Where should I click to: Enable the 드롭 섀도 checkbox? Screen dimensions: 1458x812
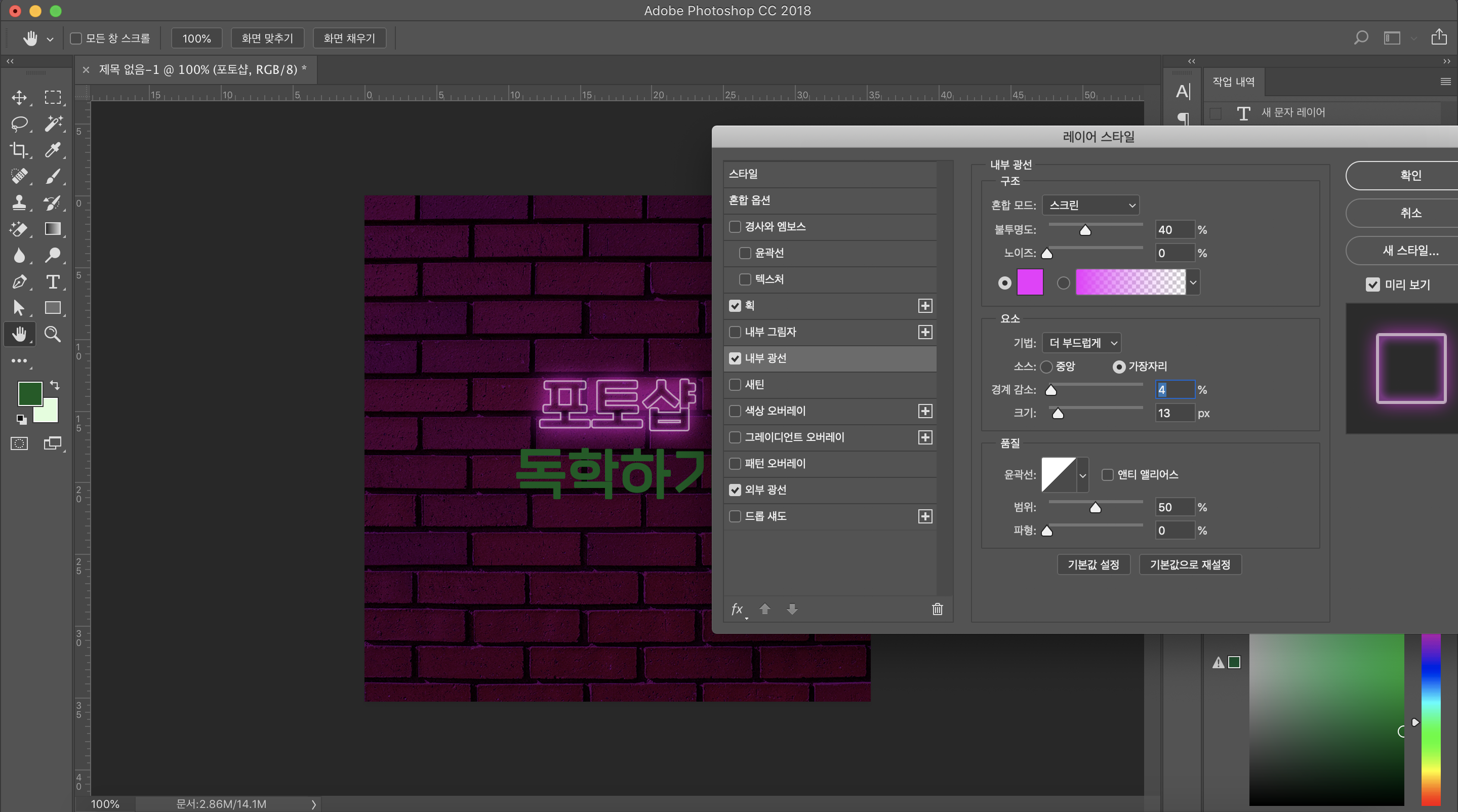[735, 516]
